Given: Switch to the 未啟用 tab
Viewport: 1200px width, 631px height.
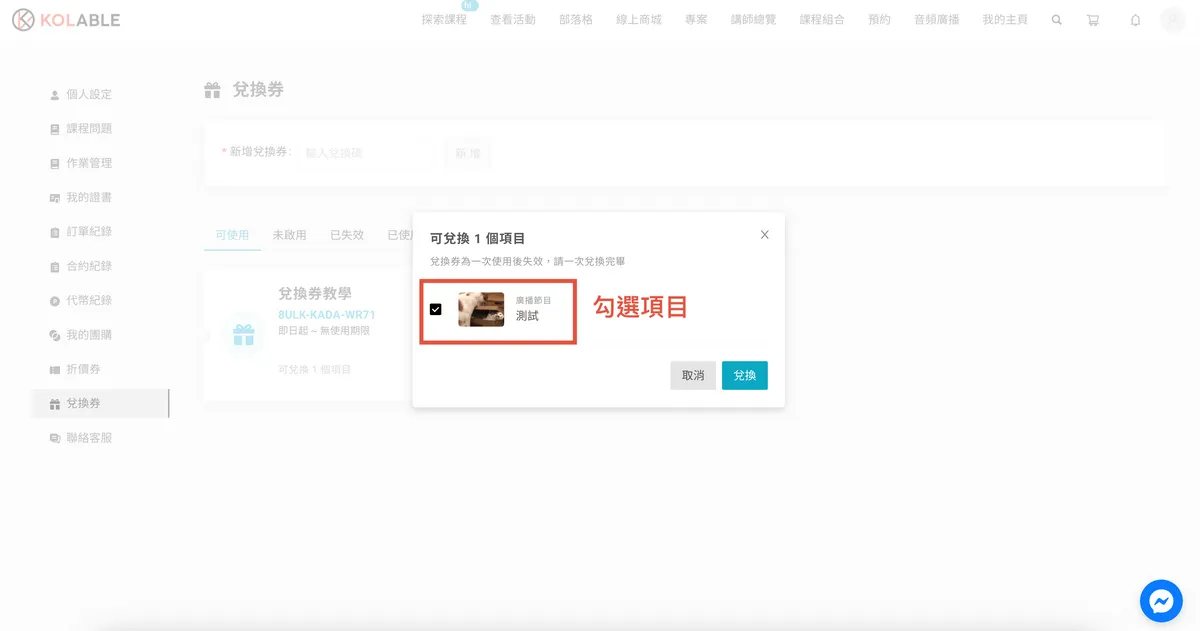Looking at the screenshot, I should 289,235.
